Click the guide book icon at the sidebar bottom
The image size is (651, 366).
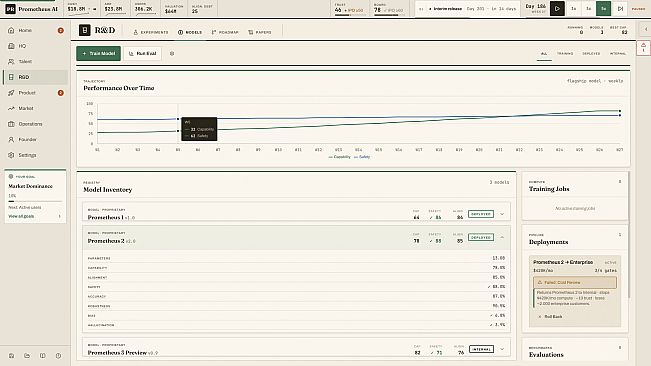[x=43, y=356]
